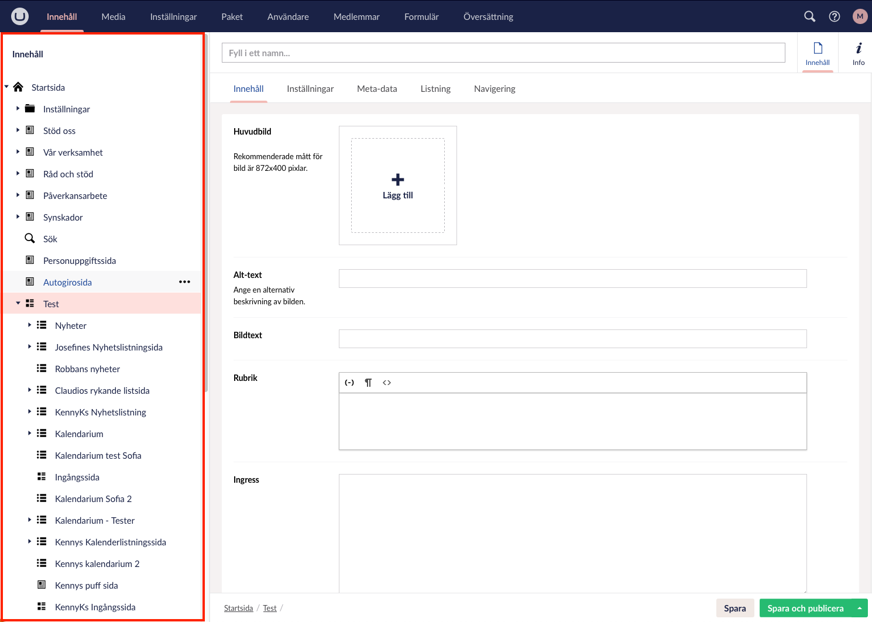This screenshot has width=872, height=622.
Task: Open the user avatar M menu
Action: [x=859, y=16]
